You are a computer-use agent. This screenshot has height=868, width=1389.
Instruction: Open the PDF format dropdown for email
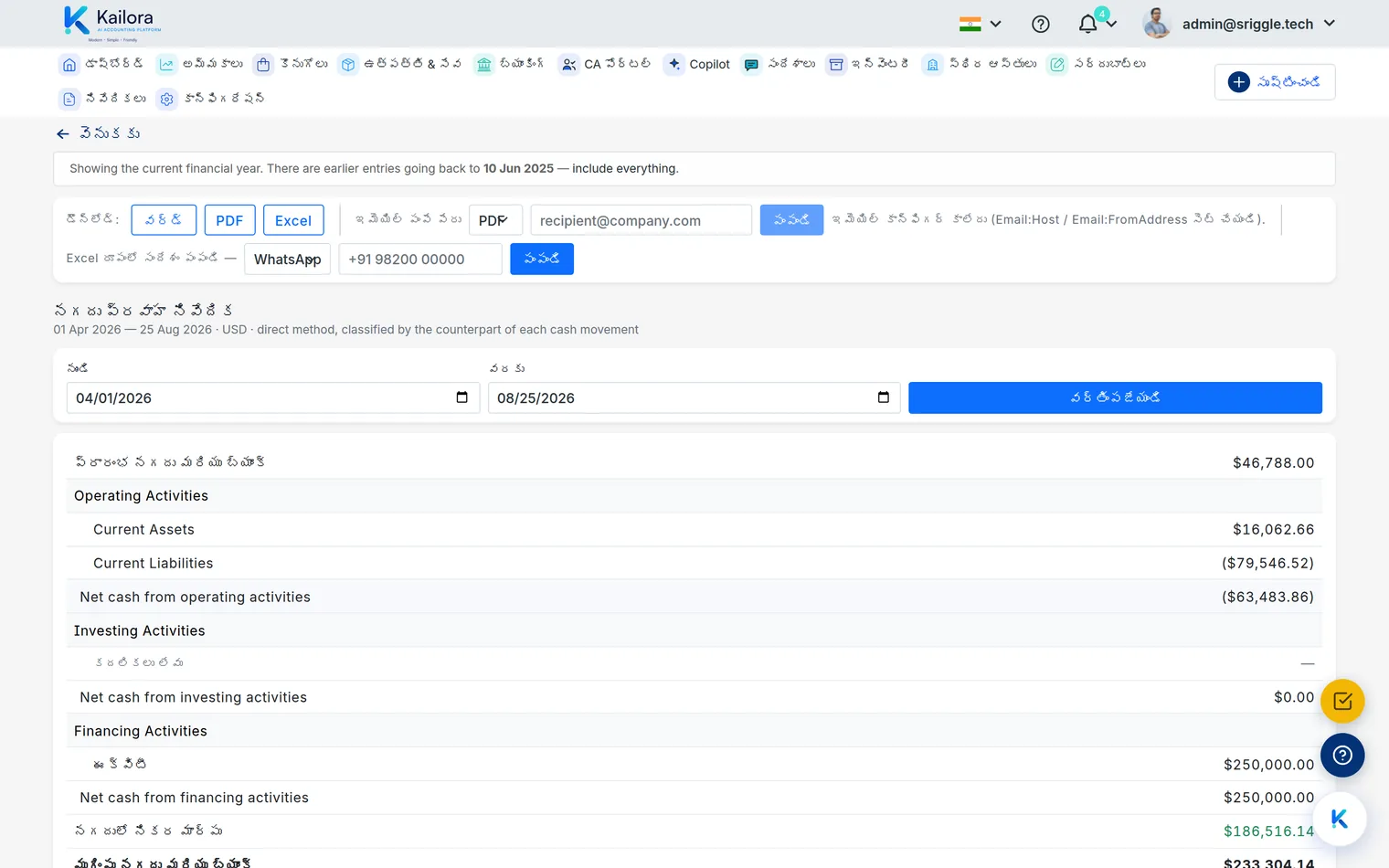click(x=495, y=220)
